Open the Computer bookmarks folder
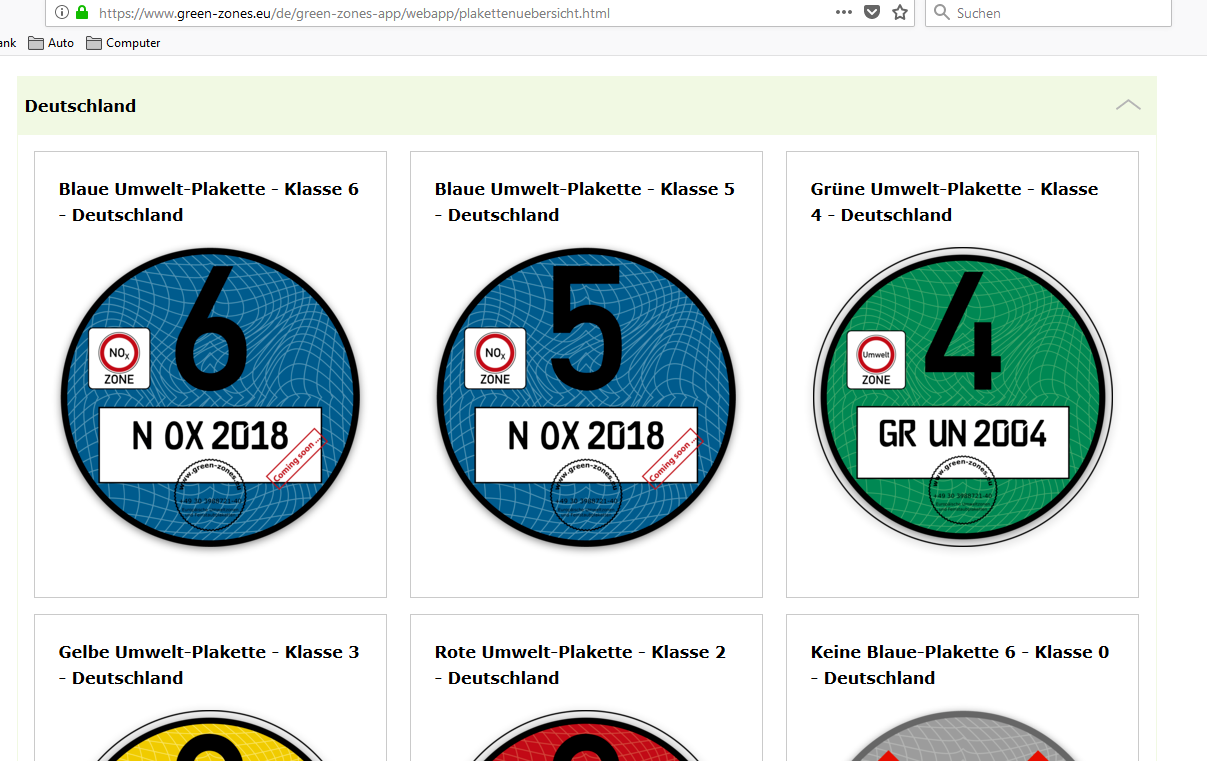Image resolution: width=1207 pixels, height=761 pixels. click(x=123, y=43)
